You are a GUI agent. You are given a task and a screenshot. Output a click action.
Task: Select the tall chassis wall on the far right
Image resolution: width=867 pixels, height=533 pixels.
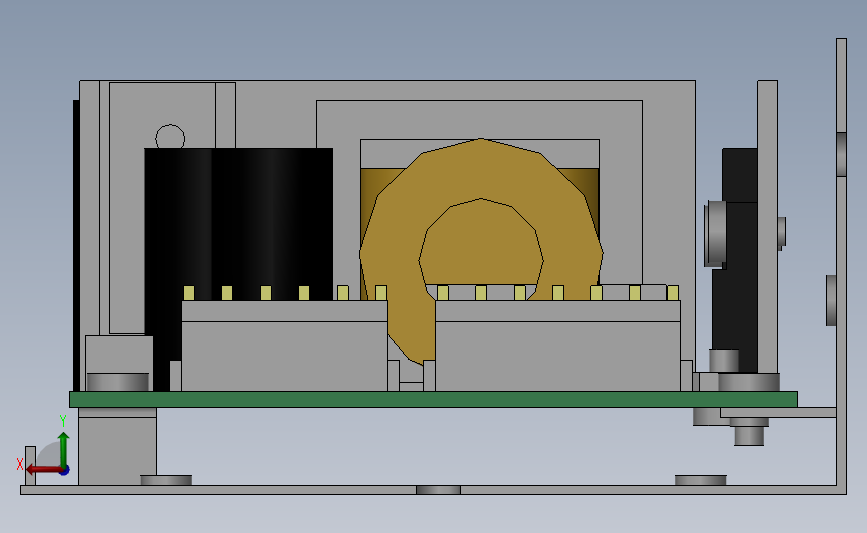(841, 265)
